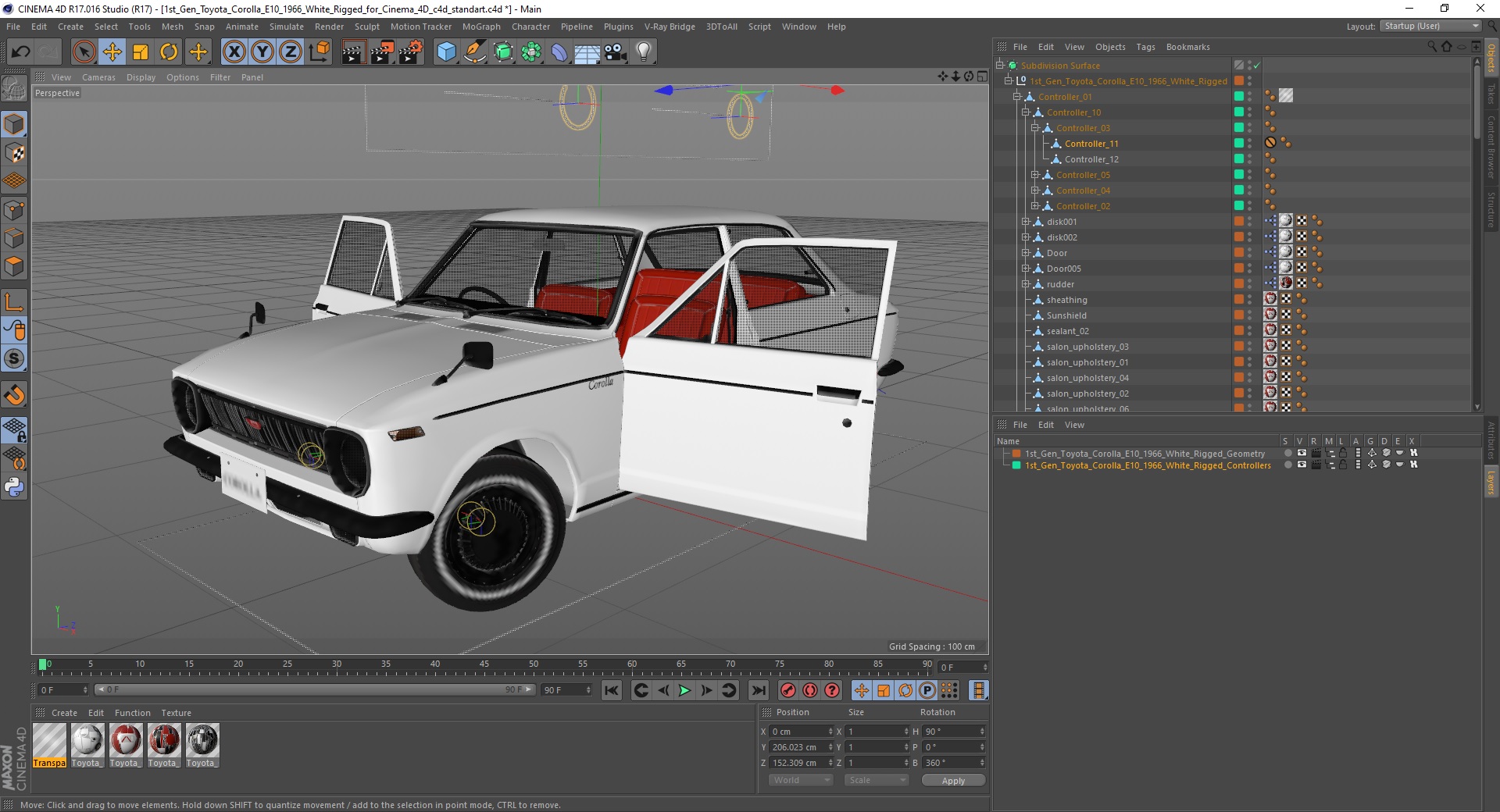This screenshot has height=812, width=1500.
Task: Add a Floor environment object
Action: coord(587,52)
